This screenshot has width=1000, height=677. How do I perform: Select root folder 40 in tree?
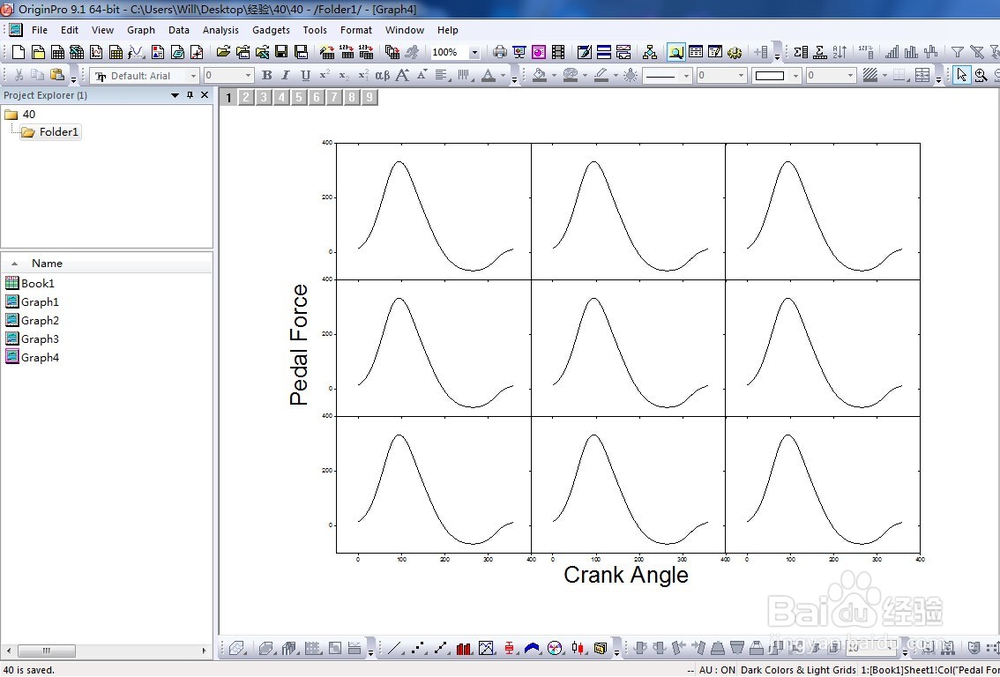click(x=20, y=114)
